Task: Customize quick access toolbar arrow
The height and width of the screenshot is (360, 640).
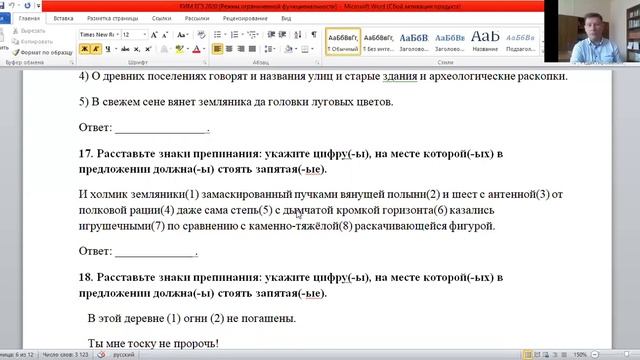Action: click(38, 6)
